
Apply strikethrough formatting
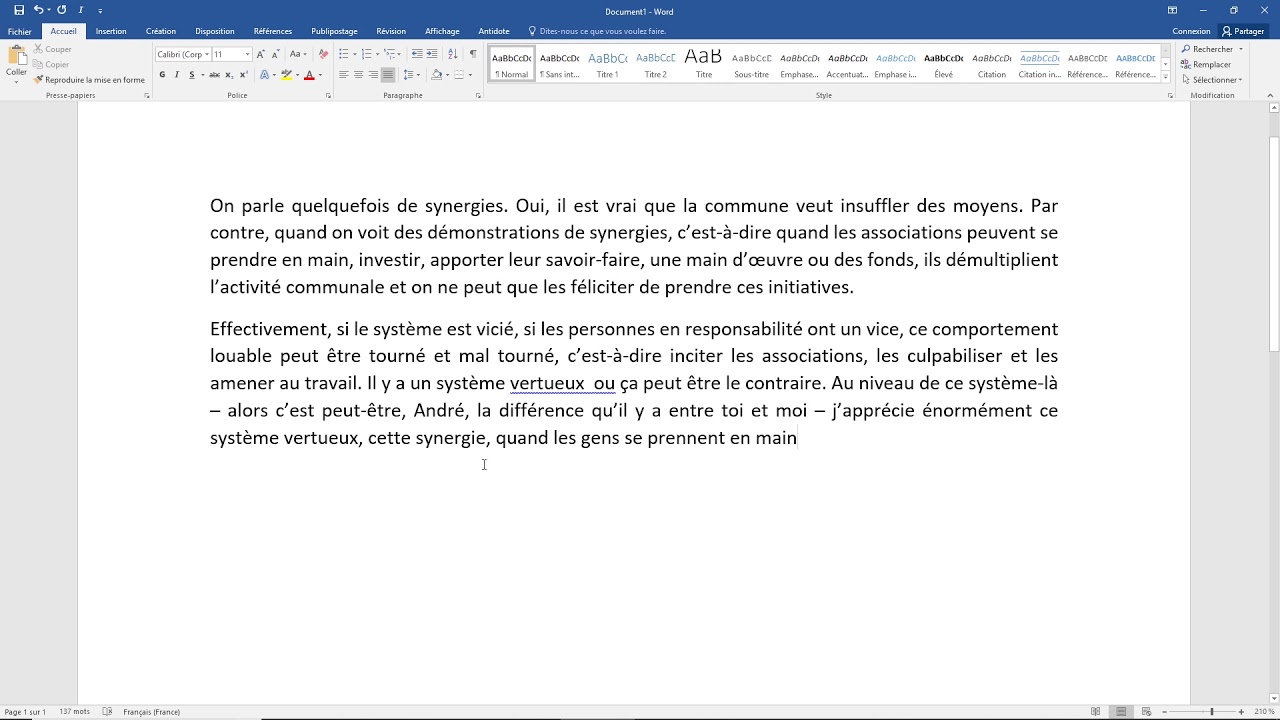coord(214,75)
